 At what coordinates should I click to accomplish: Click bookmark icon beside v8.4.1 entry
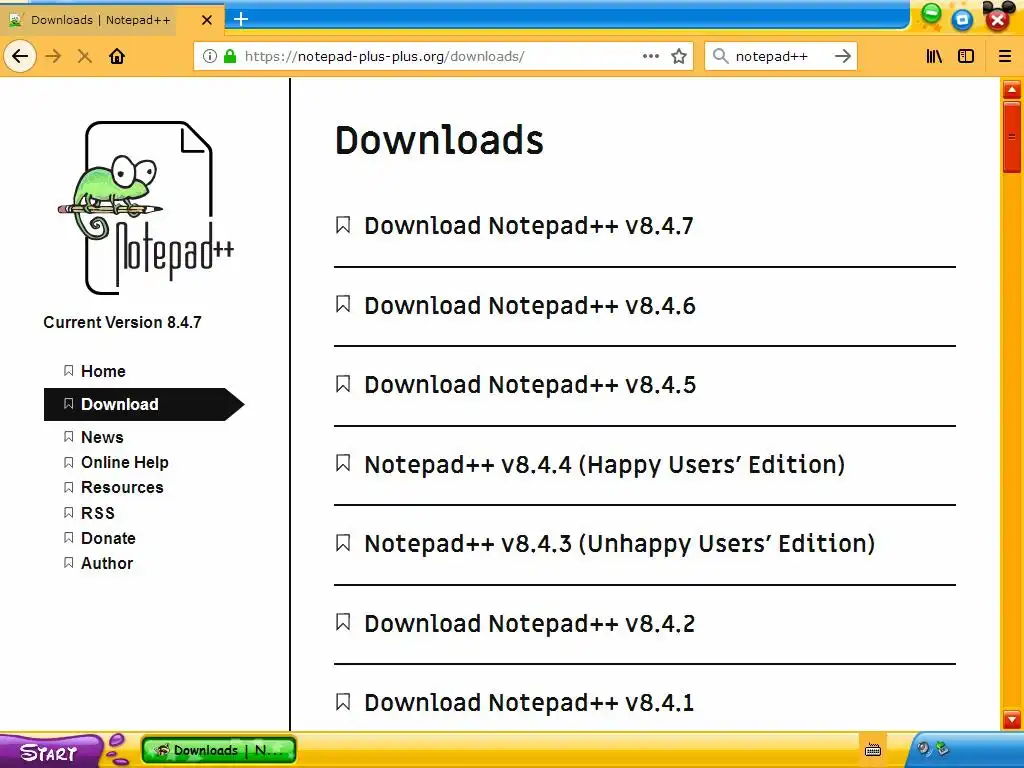click(343, 701)
